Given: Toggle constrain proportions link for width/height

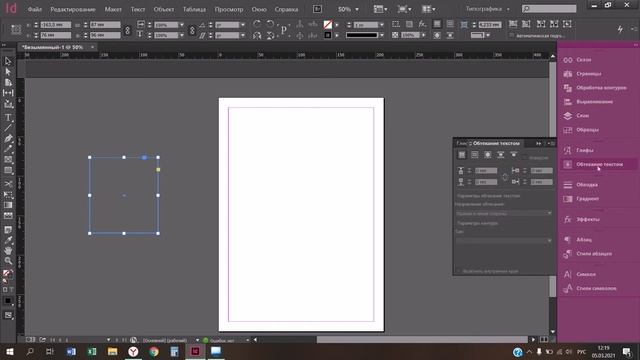Looking at the screenshot, I should tap(127, 30).
